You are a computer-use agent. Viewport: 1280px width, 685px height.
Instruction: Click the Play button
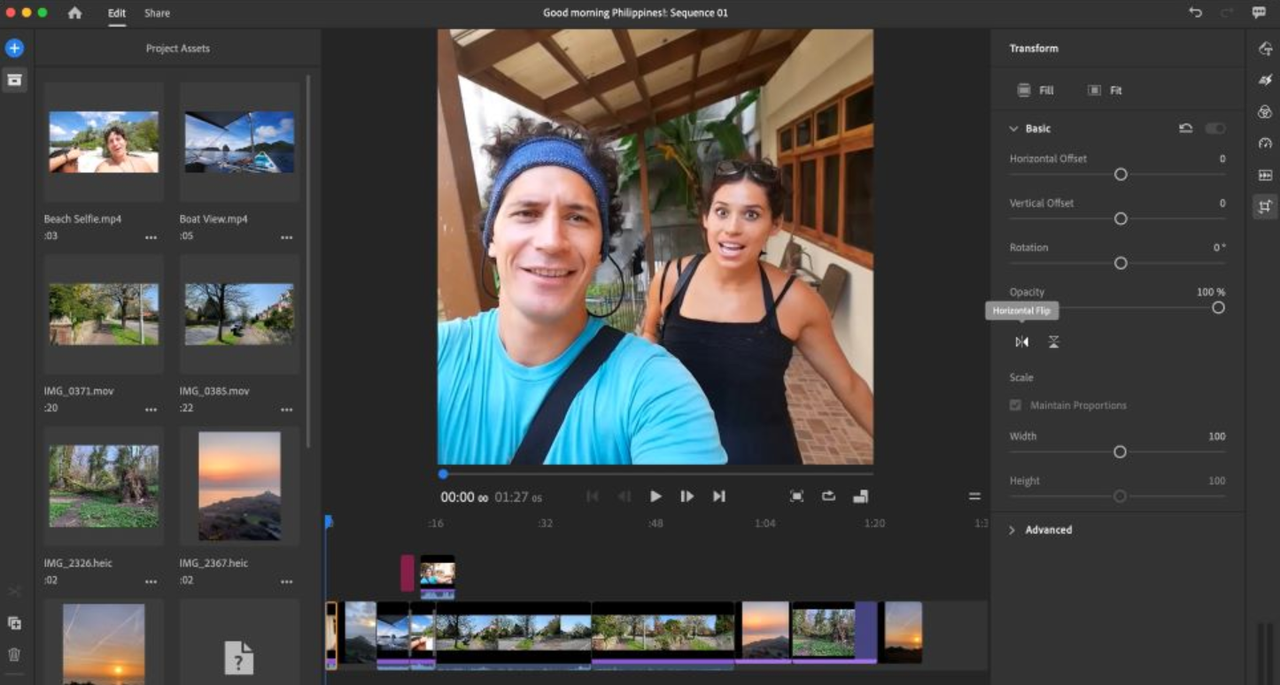pos(655,496)
